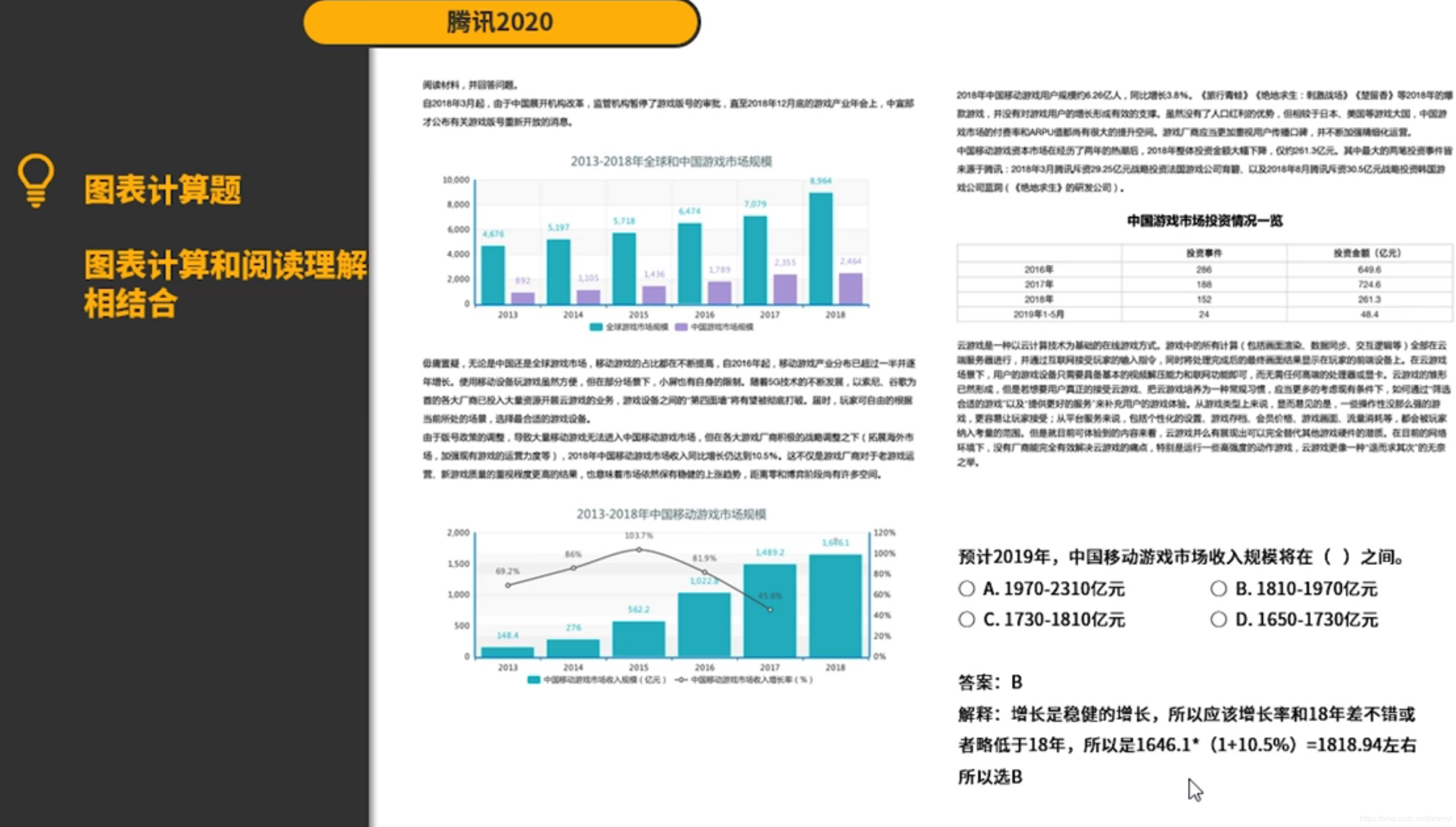Image resolution: width=1456 pixels, height=827 pixels.
Task: Click table cell 649.6
Action: pos(1369,269)
